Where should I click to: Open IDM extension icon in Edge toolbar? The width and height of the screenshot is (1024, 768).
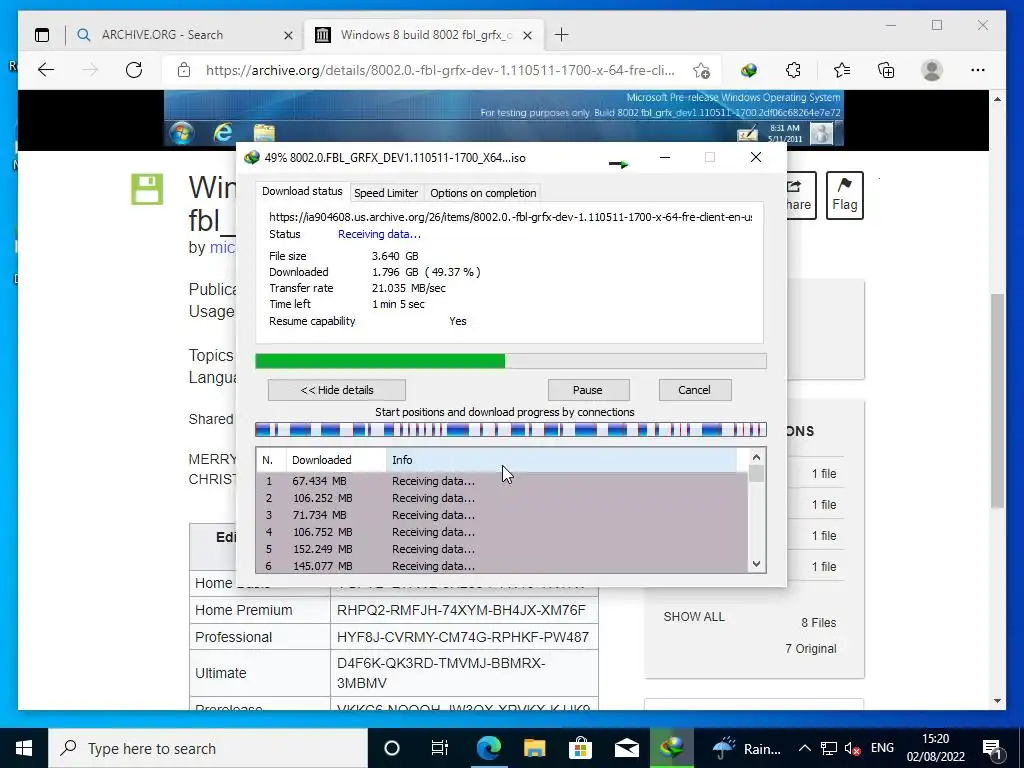749,70
